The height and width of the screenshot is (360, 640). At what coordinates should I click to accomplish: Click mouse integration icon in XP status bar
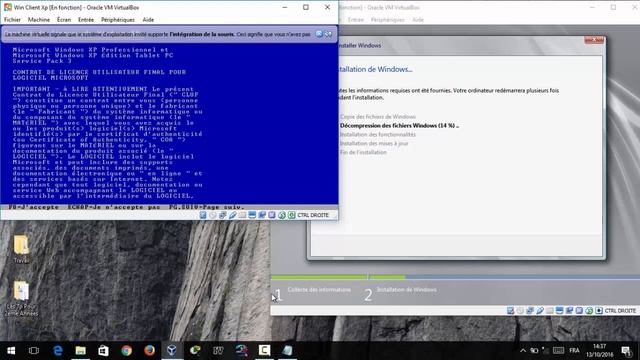(x=282, y=215)
